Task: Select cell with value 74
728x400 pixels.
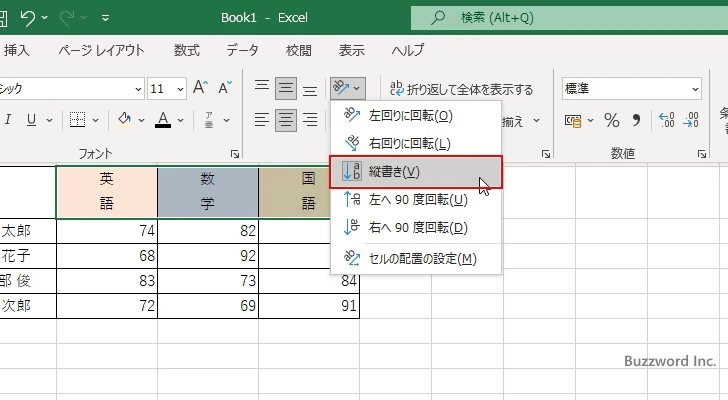Action: 107,231
